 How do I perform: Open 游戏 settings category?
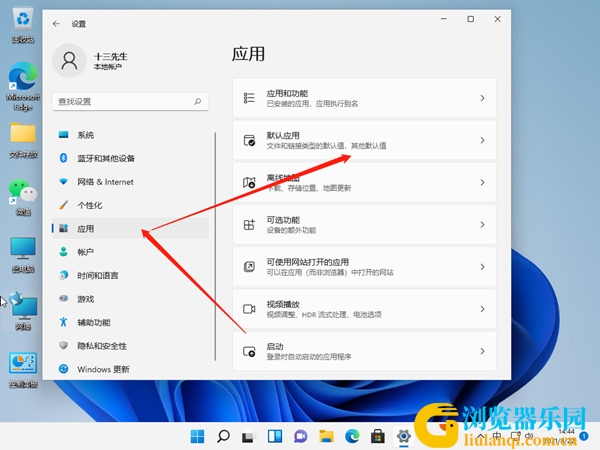click(x=130, y=298)
